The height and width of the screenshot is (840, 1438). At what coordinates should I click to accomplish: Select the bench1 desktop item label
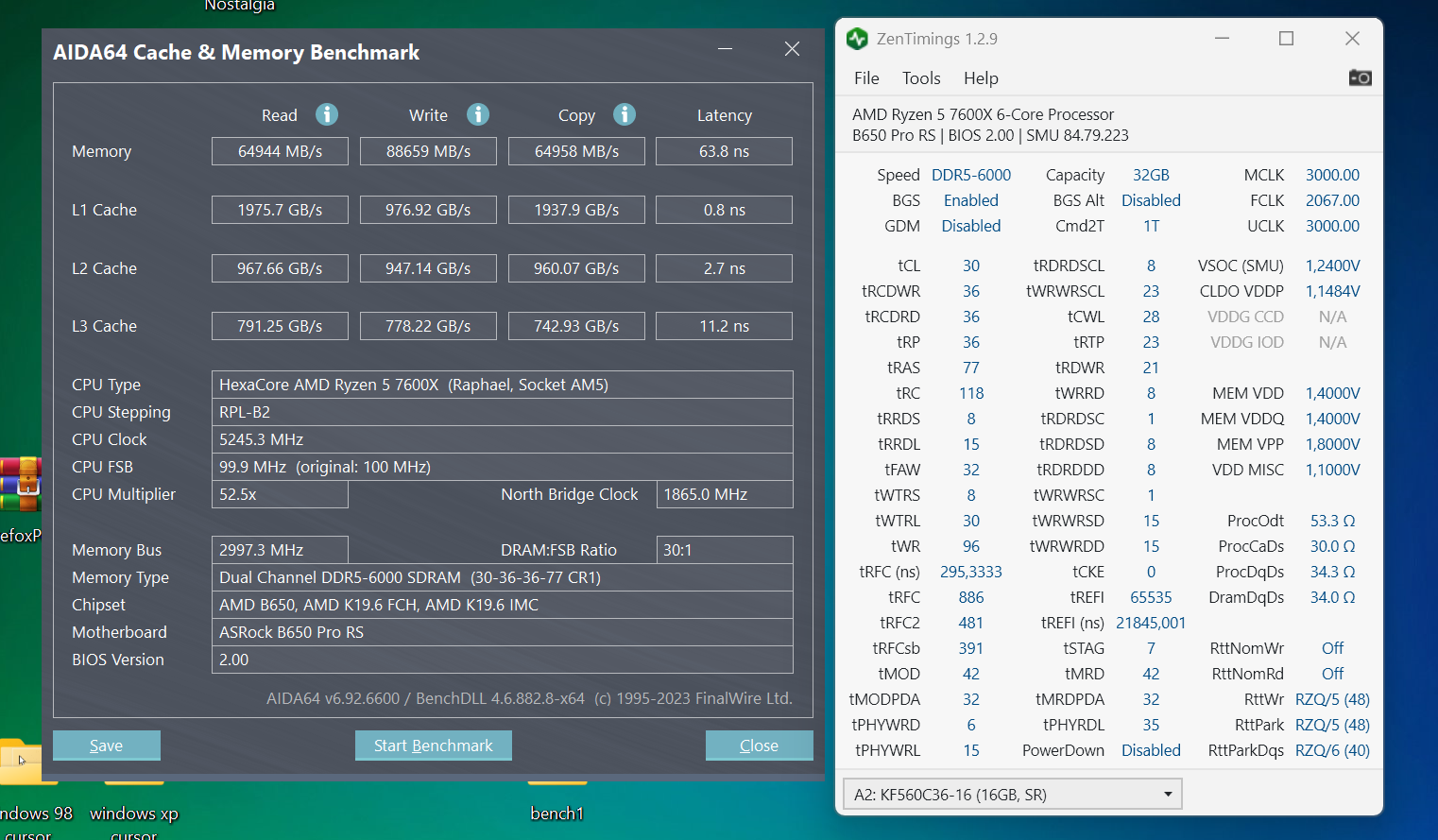(557, 814)
